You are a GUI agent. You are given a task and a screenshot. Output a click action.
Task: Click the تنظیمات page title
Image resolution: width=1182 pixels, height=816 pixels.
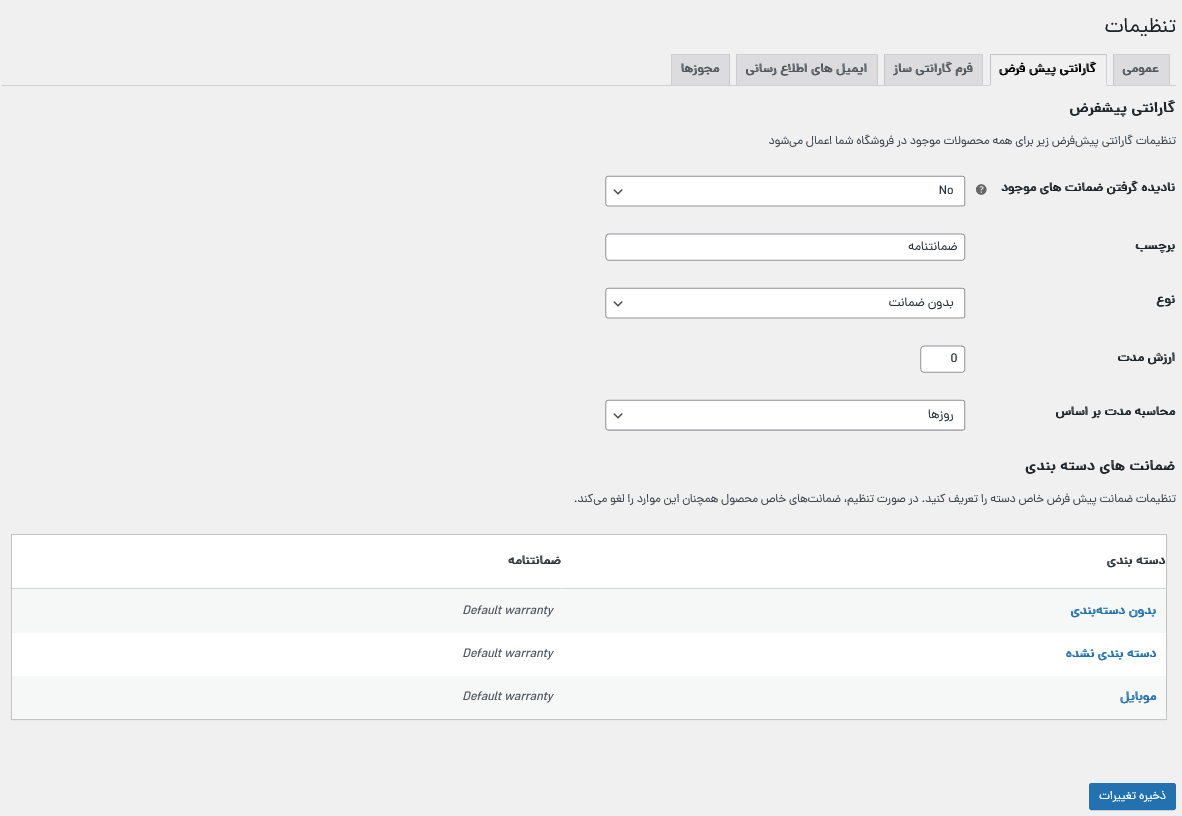tap(1140, 26)
